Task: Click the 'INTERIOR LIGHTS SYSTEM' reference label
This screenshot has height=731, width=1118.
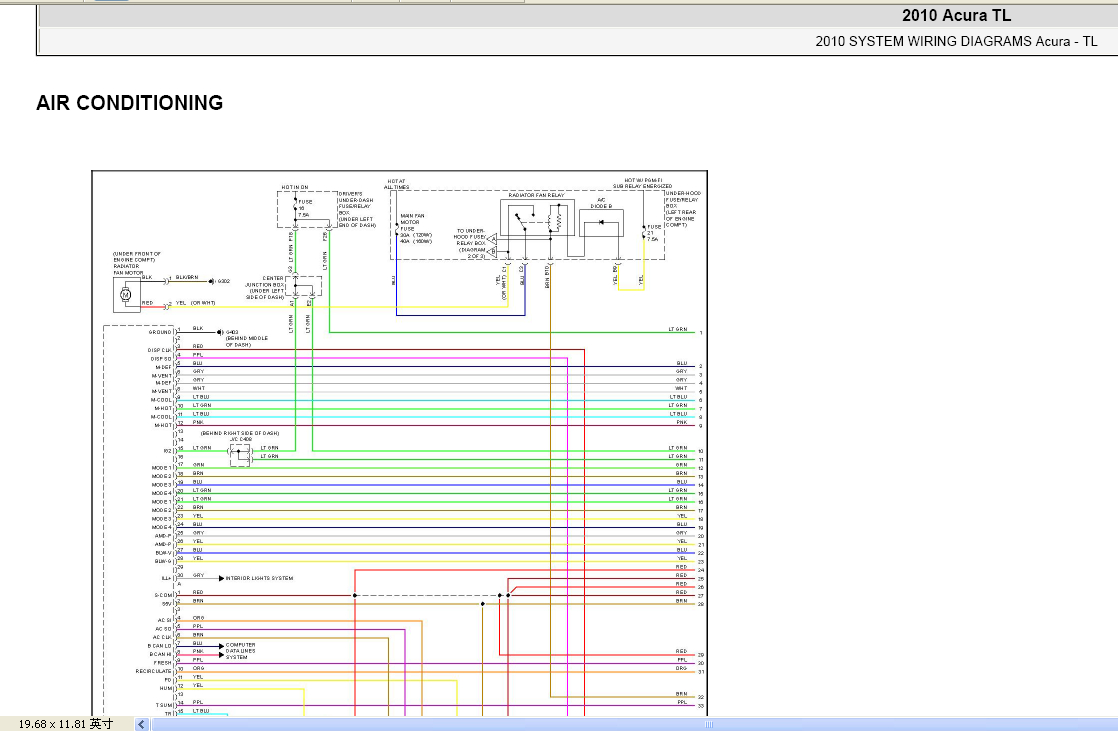Action: pos(259,578)
